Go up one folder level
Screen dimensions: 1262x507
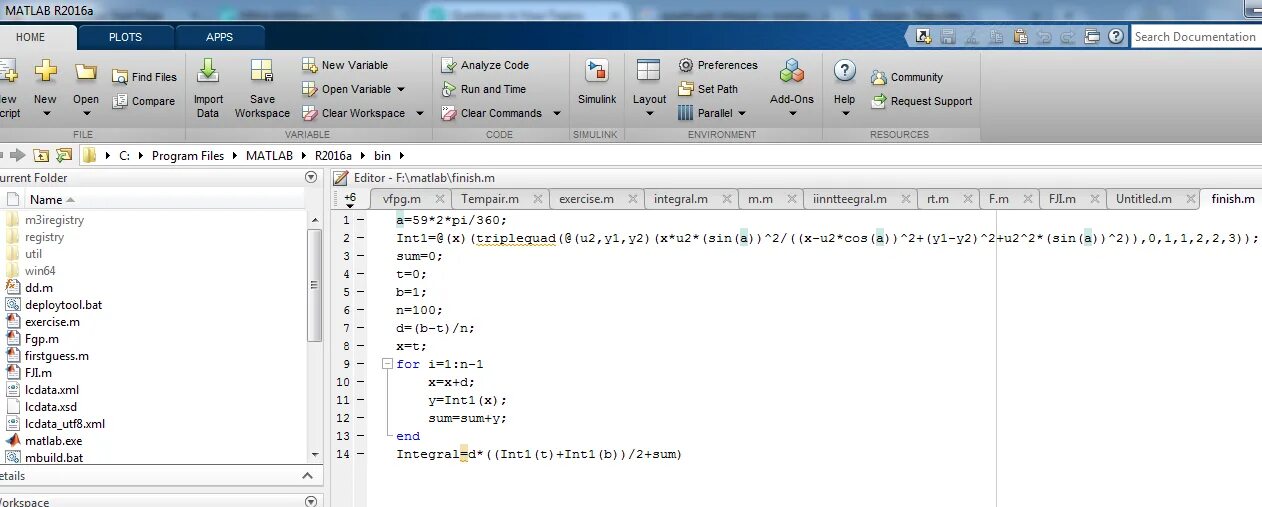pyautogui.click(x=41, y=155)
